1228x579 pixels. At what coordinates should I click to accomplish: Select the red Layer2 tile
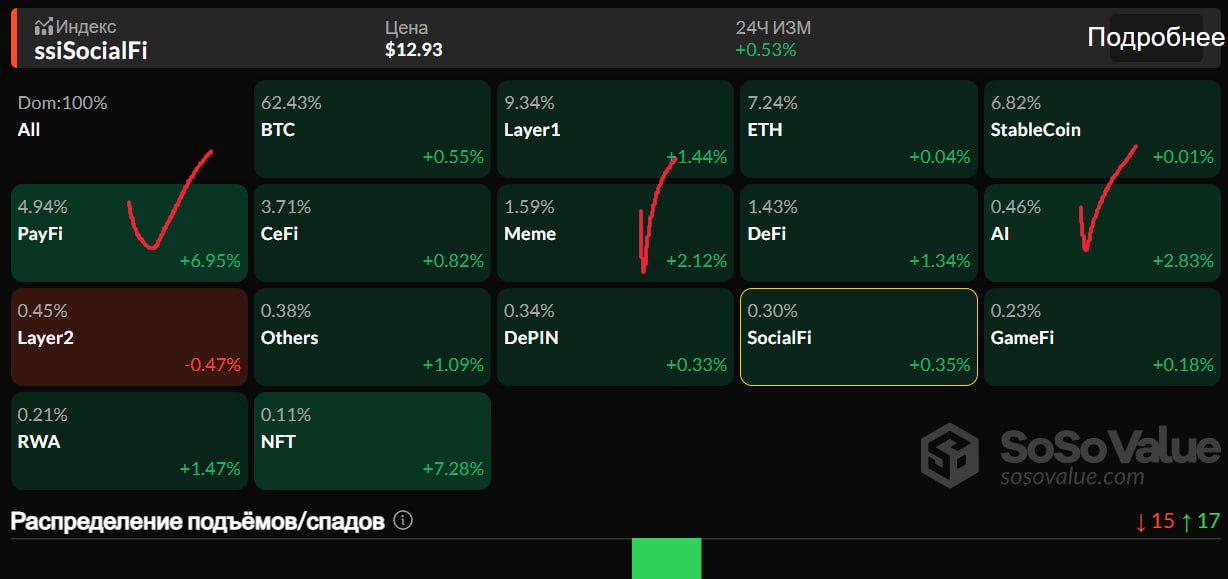[129, 337]
